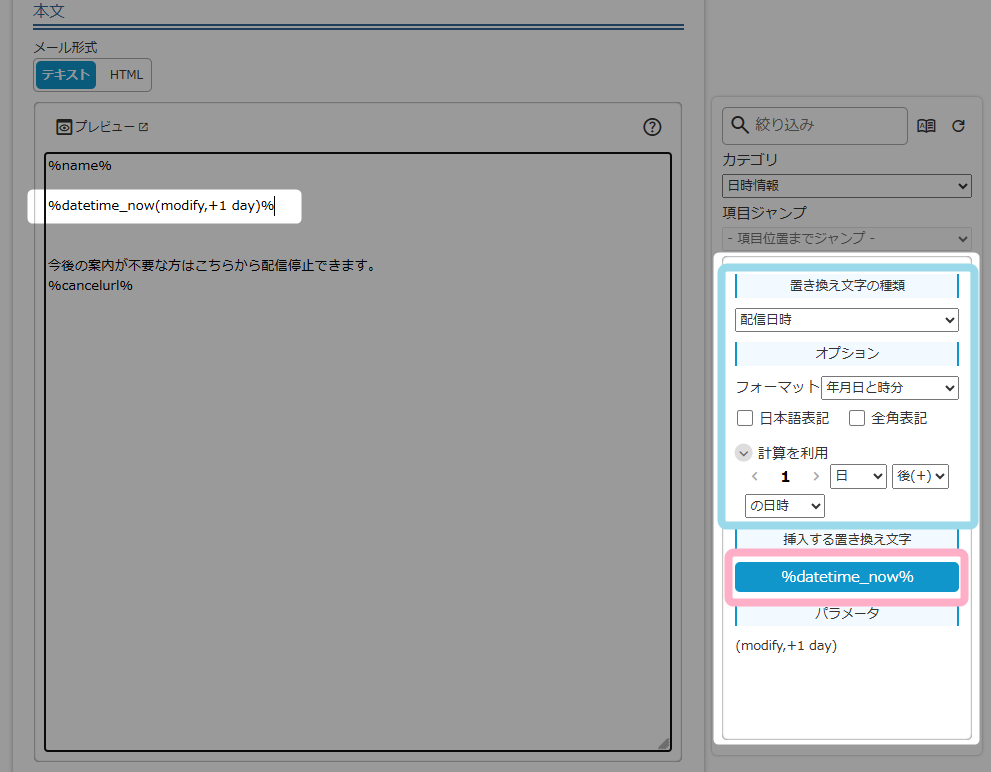991x772 pixels.
Task: Open the 後(+) direction dropdown
Action: coord(920,477)
